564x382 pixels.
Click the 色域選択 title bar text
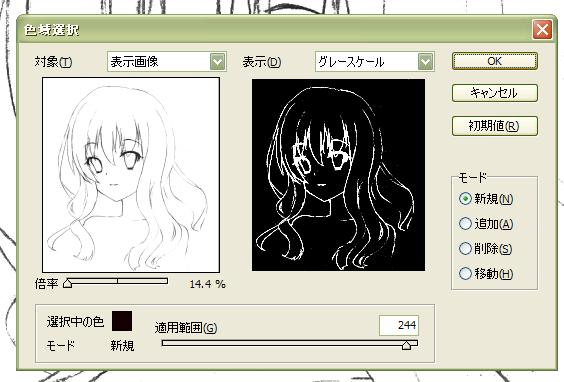point(51,30)
